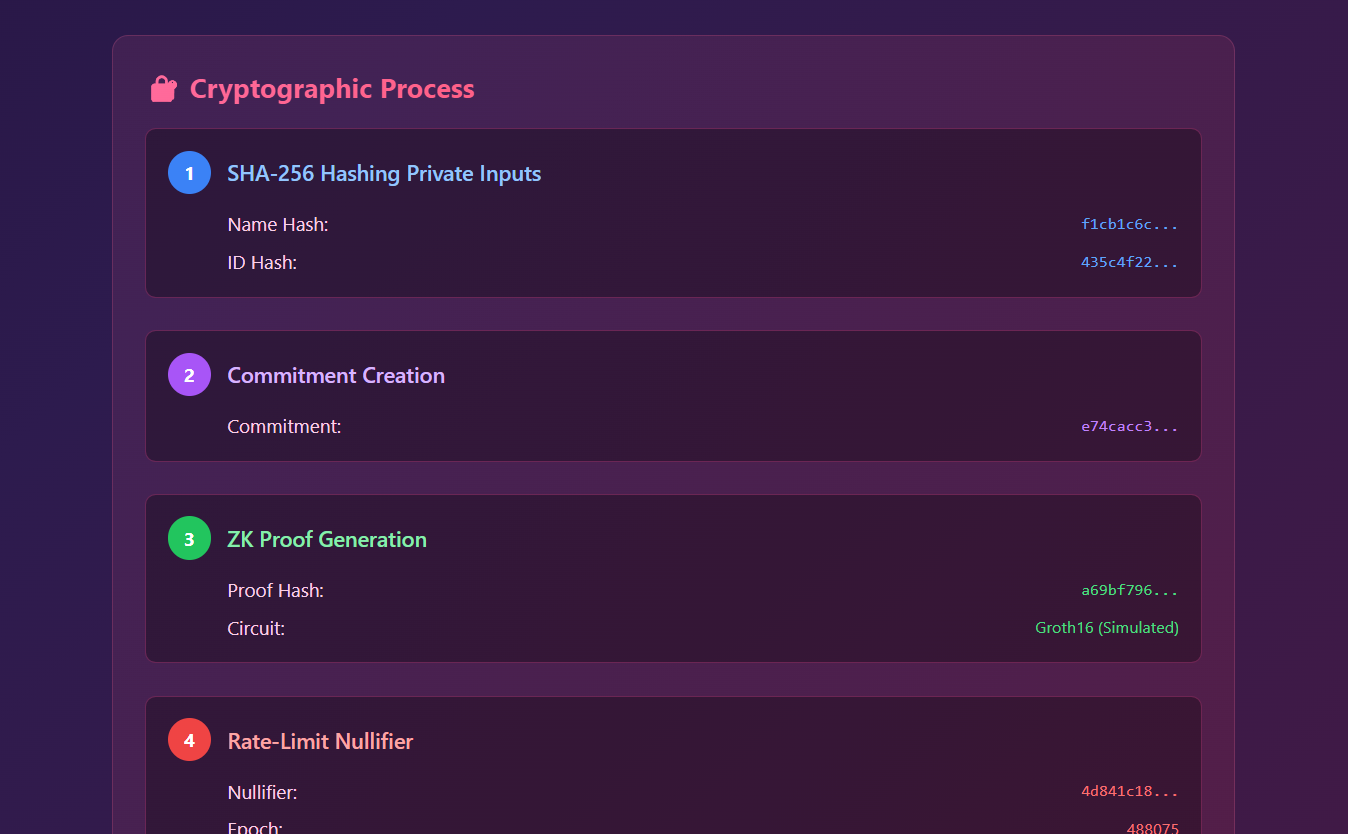Select the proof hash value a69bf796...
This screenshot has height=834, width=1348.
(x=1130, y=591)
